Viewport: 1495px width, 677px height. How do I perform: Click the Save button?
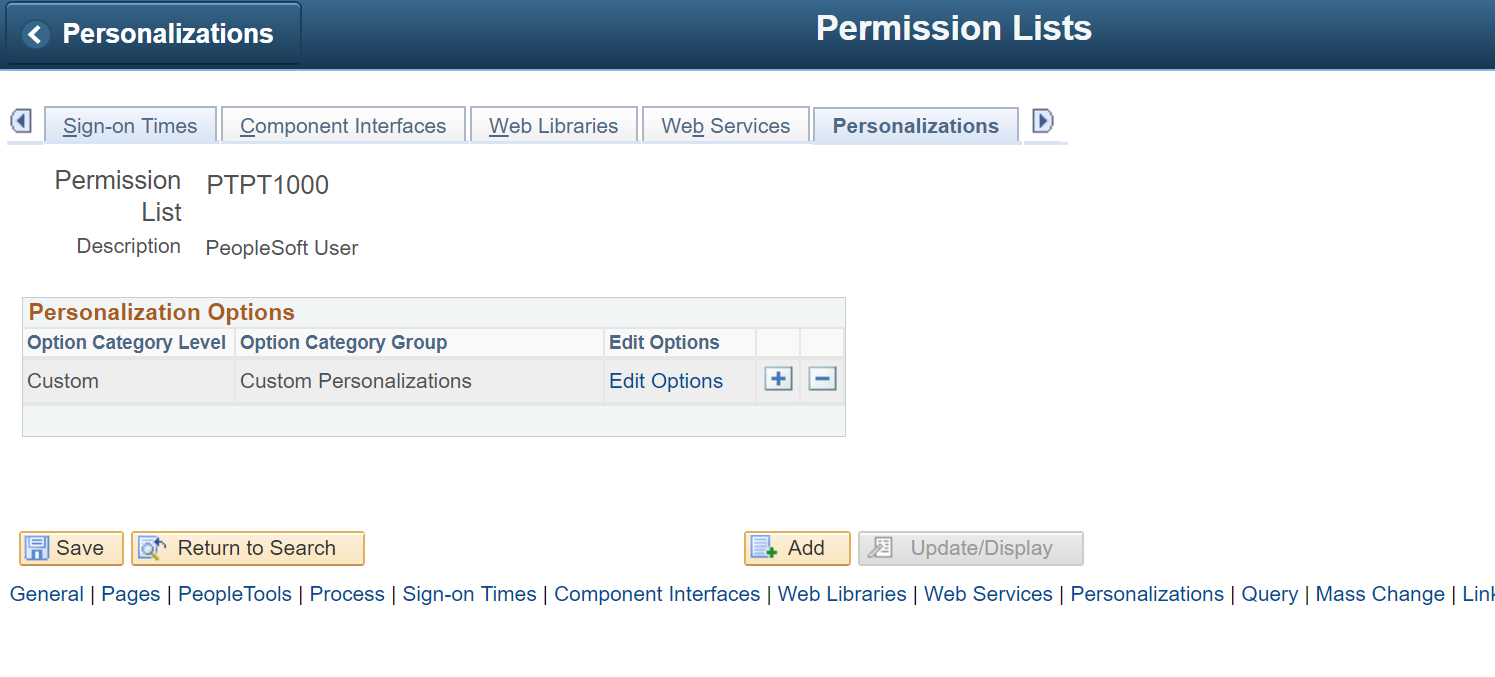click(x=71, y=548)
